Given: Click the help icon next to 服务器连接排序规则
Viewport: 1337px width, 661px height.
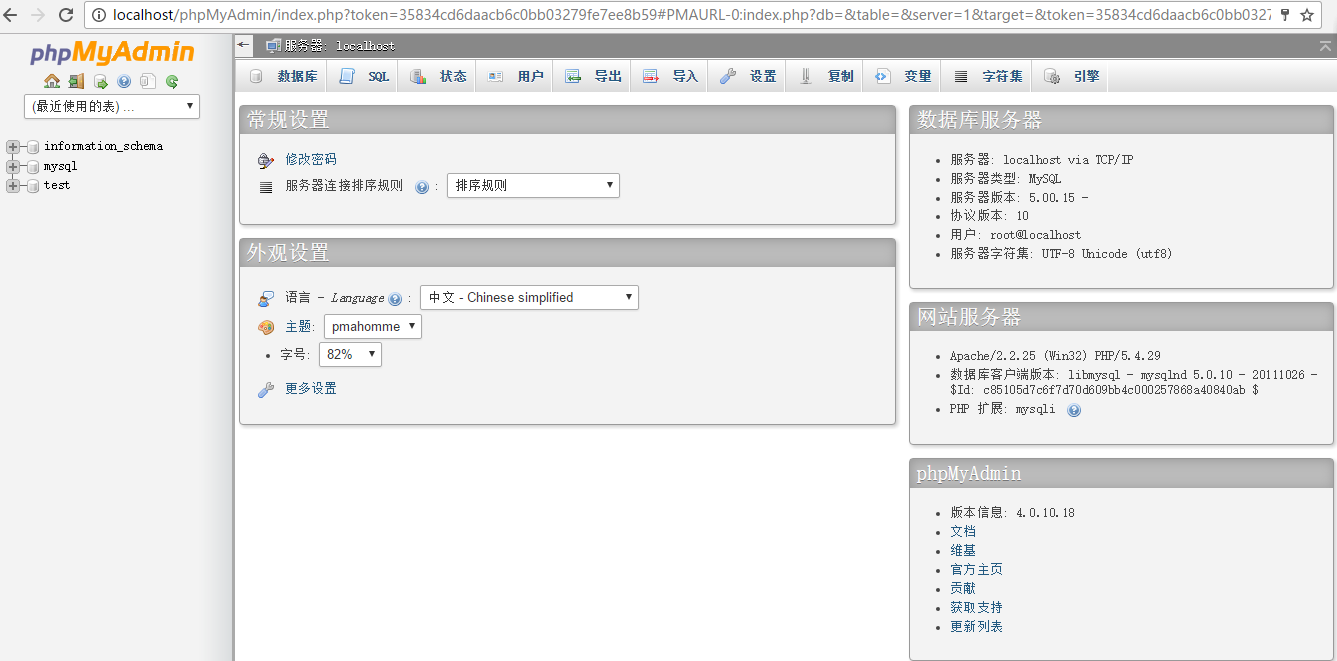Looking at the screenshot, I should (x=422, y=187).
